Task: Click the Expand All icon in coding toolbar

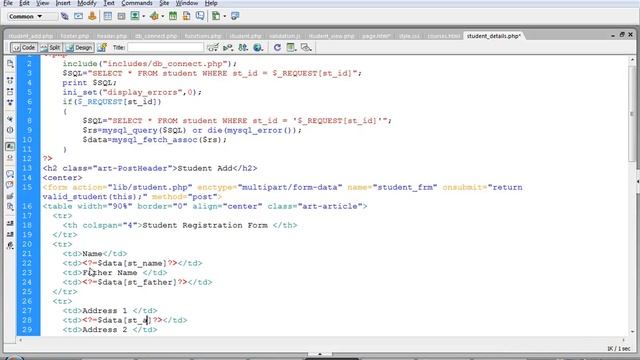Action: 10,102
